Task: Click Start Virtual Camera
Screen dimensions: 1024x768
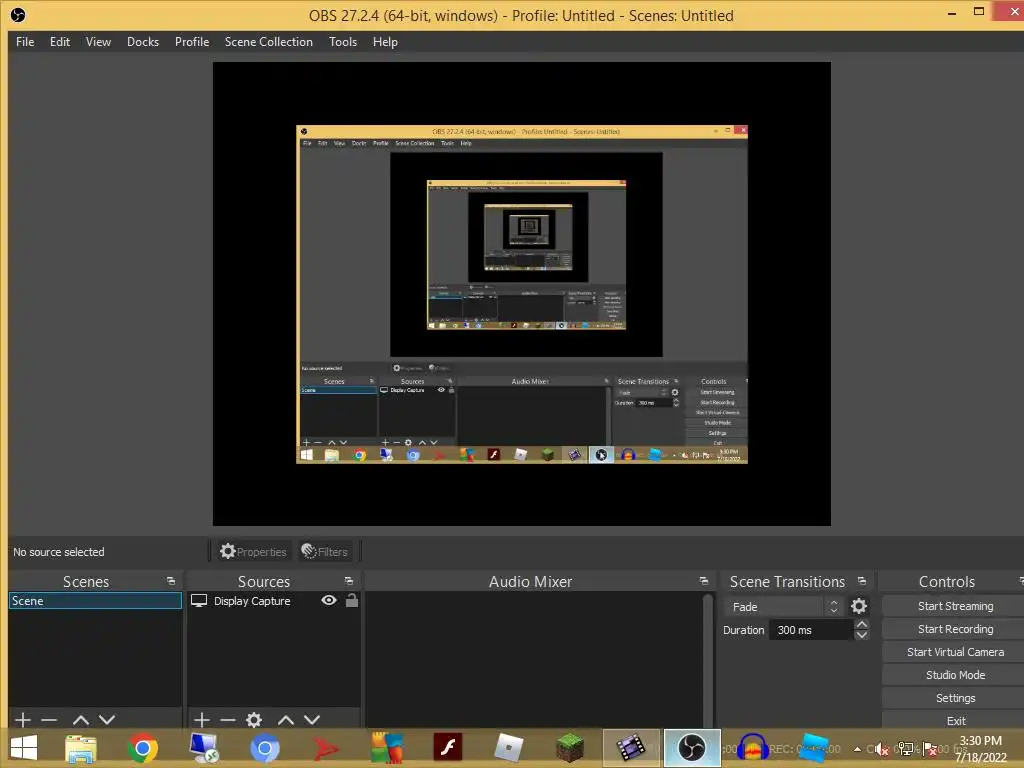Action: (955, 652)
